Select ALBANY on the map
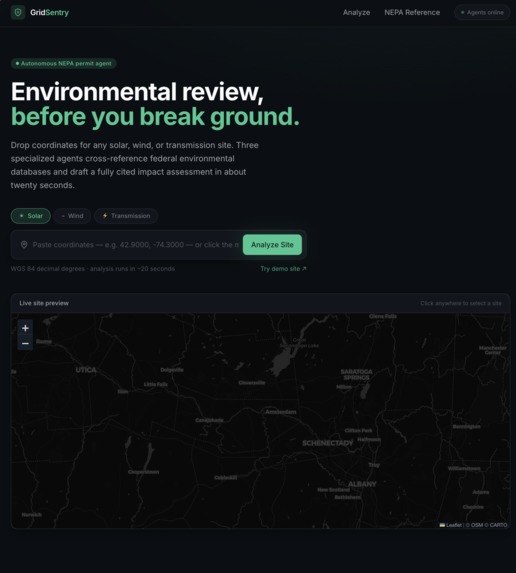Image resolution: width=516 pixels, height=573 pixels. click(x=362, y=484)
